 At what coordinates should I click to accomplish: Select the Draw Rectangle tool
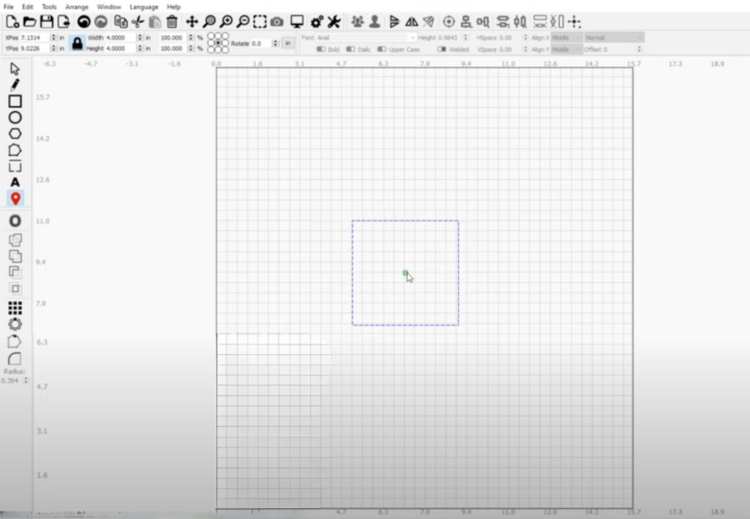(15, 101)
